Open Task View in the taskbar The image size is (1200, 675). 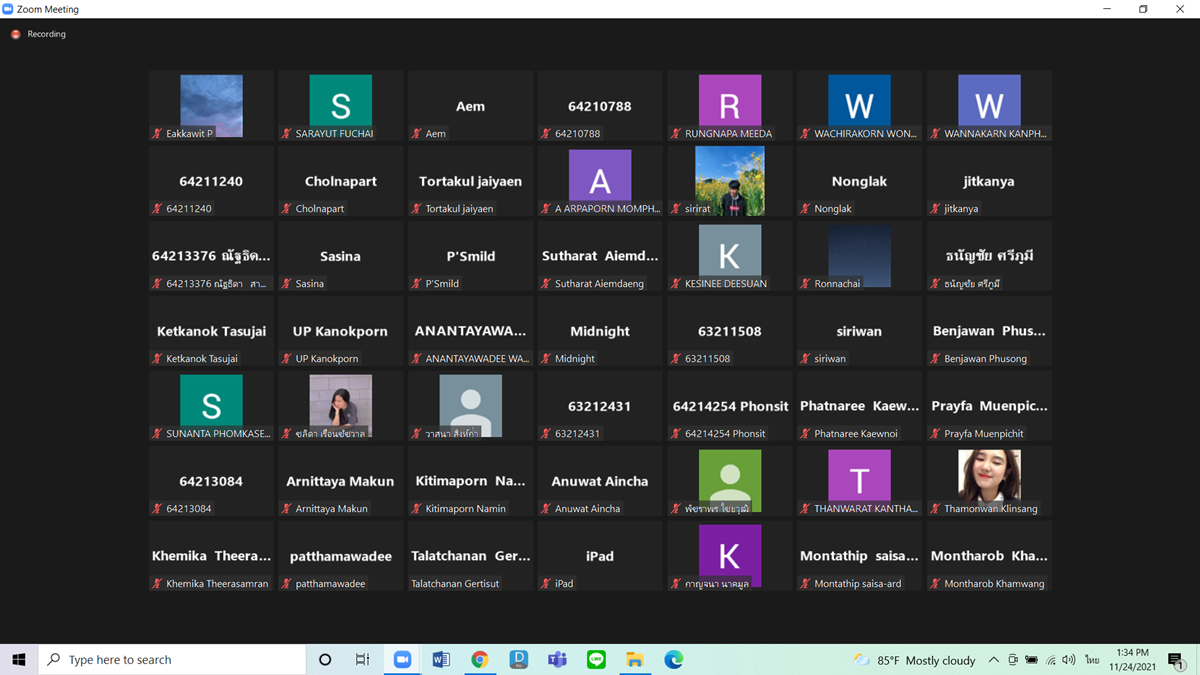pos(363,660)
